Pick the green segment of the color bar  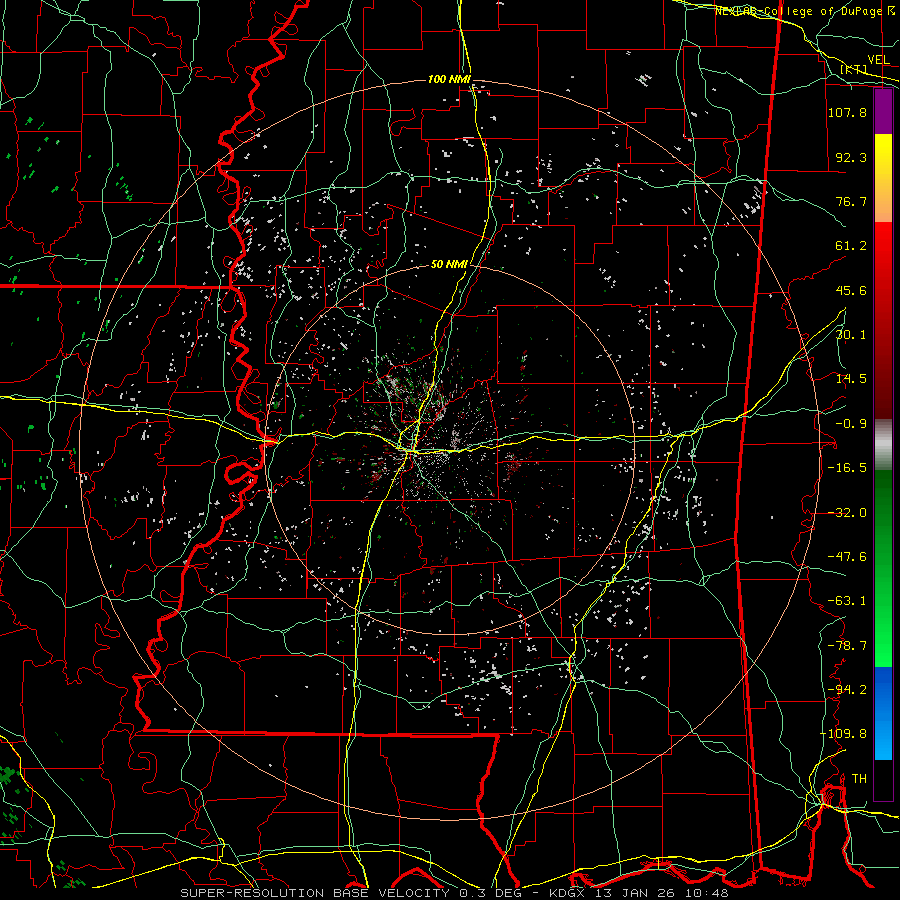tap(883, 568)
